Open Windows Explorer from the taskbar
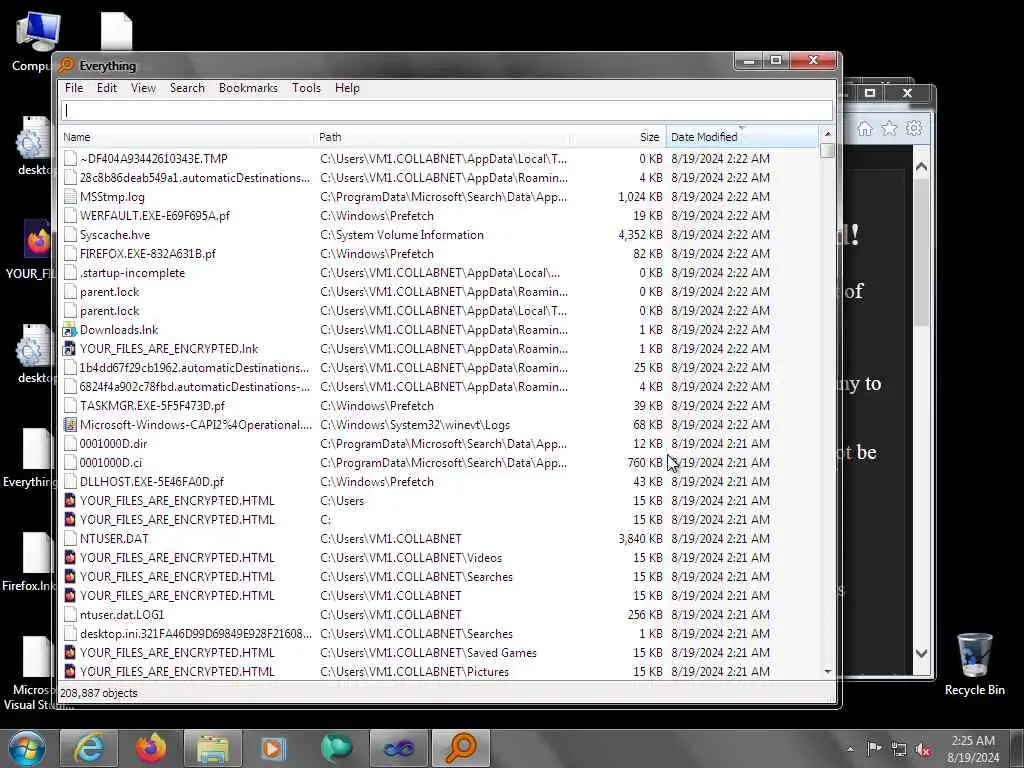Viewport: 1024px width, 768px height. pyautogui.click(x=213, y=748)
